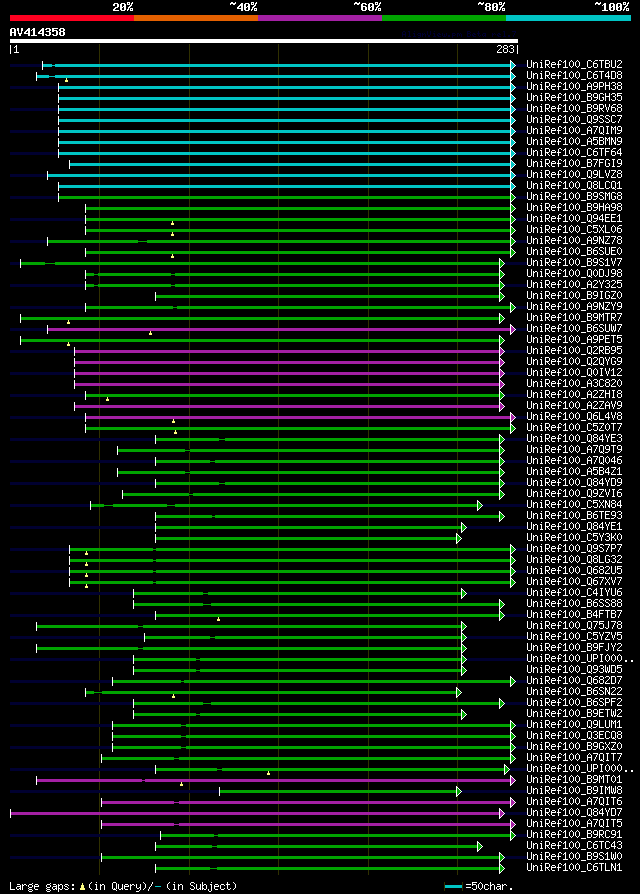640x894 pixels.
Task: Open hit UniRef100_B9GH35
Action: pos(574,97)
